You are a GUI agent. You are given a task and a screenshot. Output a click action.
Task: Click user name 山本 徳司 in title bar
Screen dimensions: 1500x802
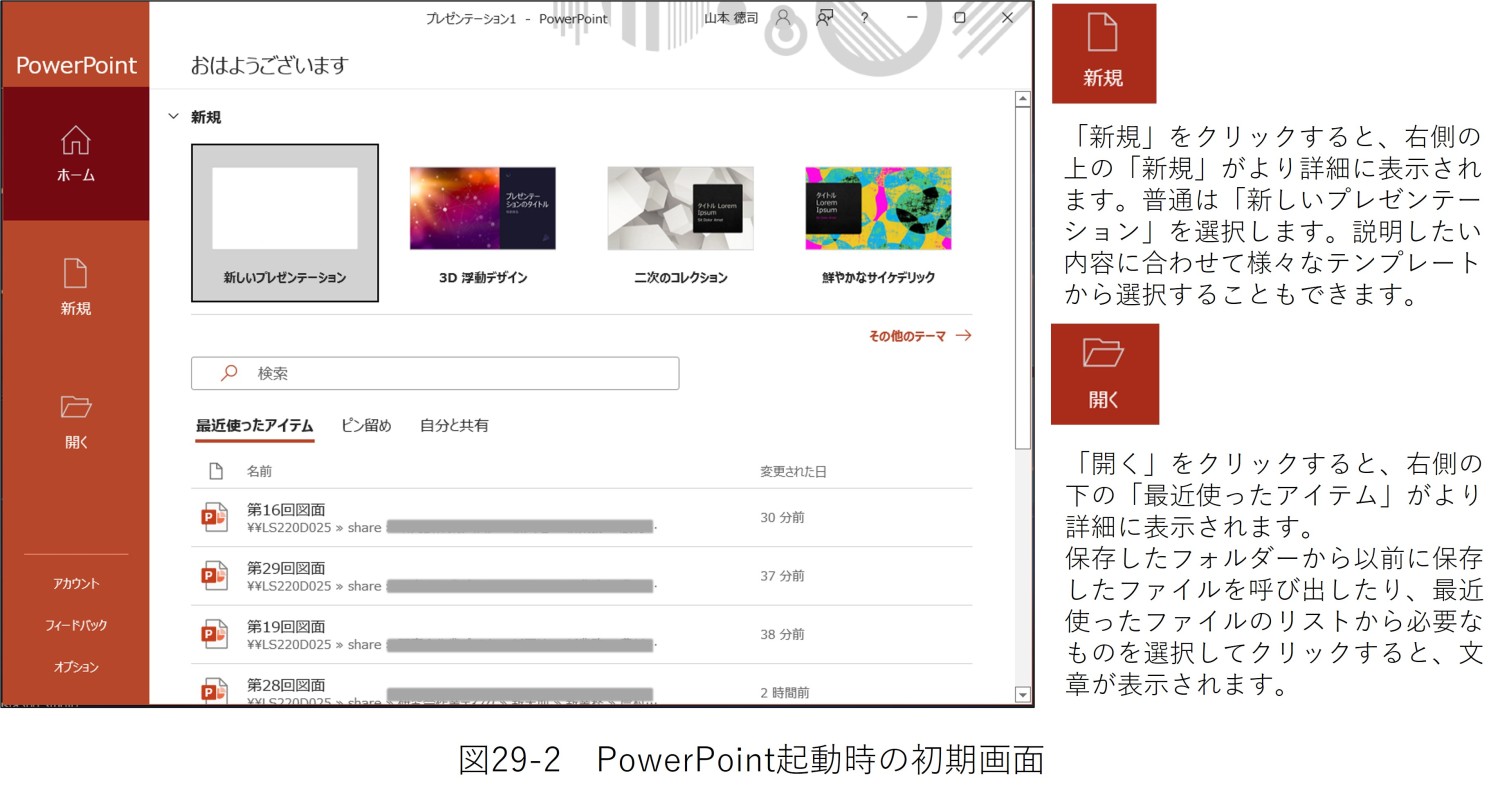[732, 18]
